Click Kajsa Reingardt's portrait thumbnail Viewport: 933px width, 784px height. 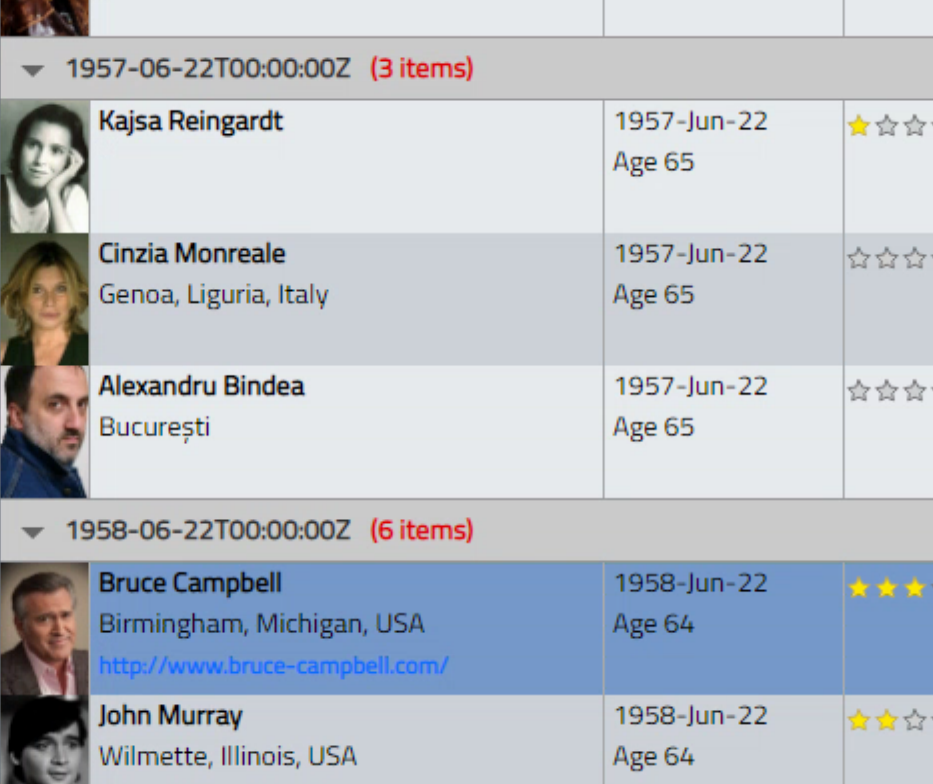coord(45,166)
